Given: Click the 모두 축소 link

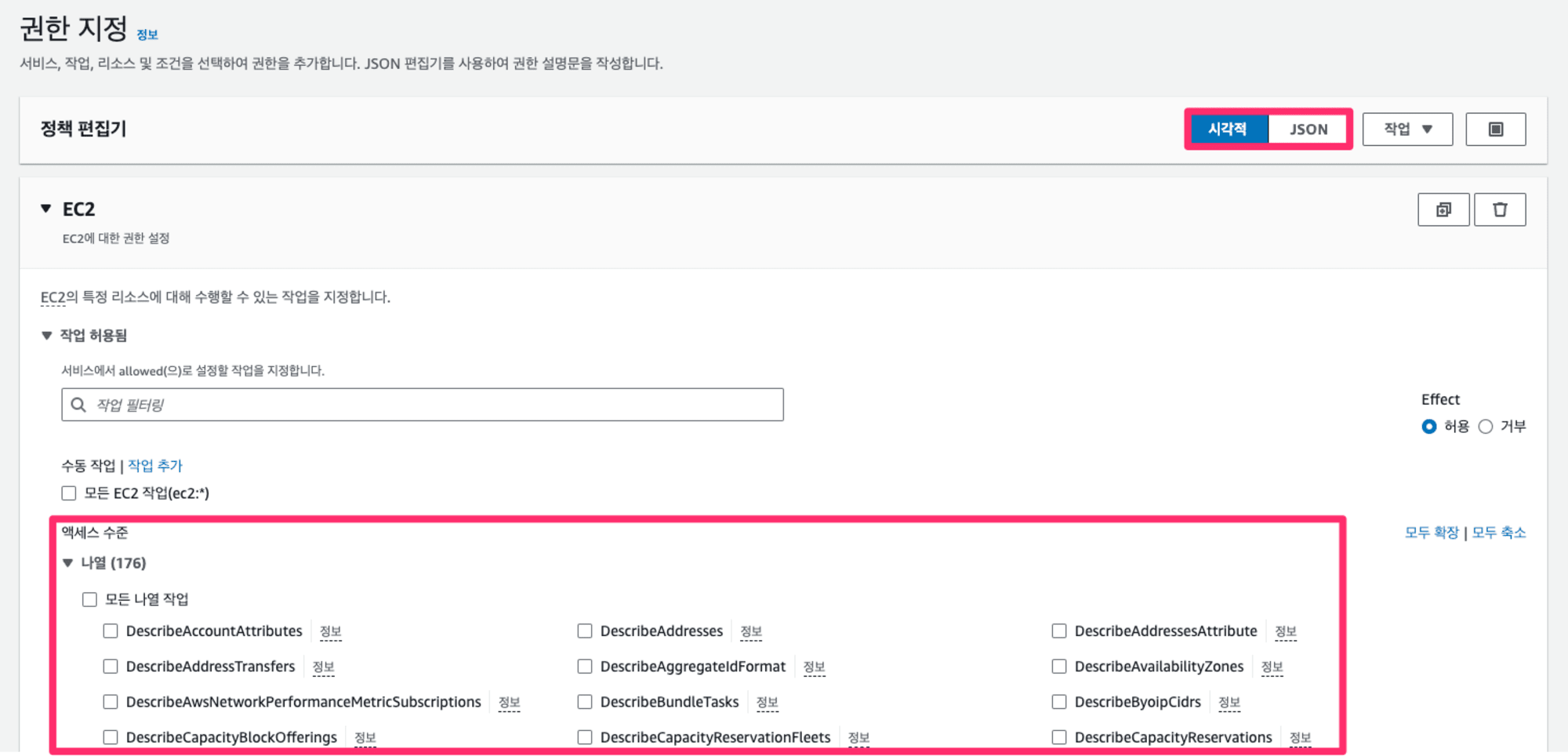Looking at the screenshot, I should pos(1499,532).
